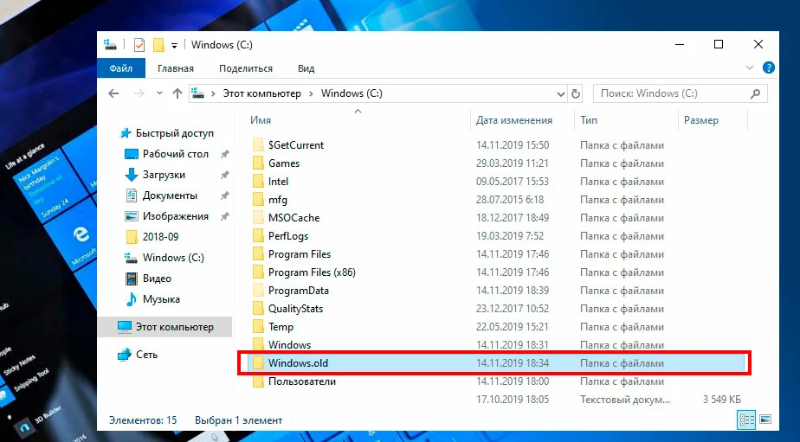Open the quick access toolbar customize dropdown
The width and height of the screenshot is (800, 442).
[174, 45]
